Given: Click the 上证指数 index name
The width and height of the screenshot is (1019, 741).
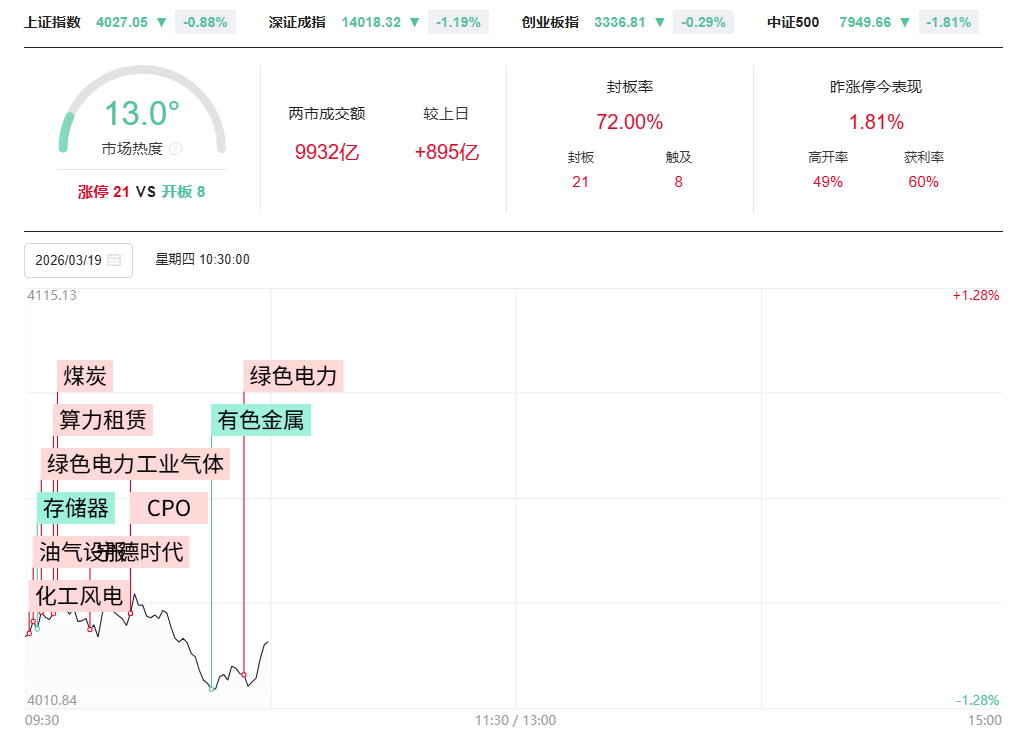Looking at the screenshot, I should 52,22.
